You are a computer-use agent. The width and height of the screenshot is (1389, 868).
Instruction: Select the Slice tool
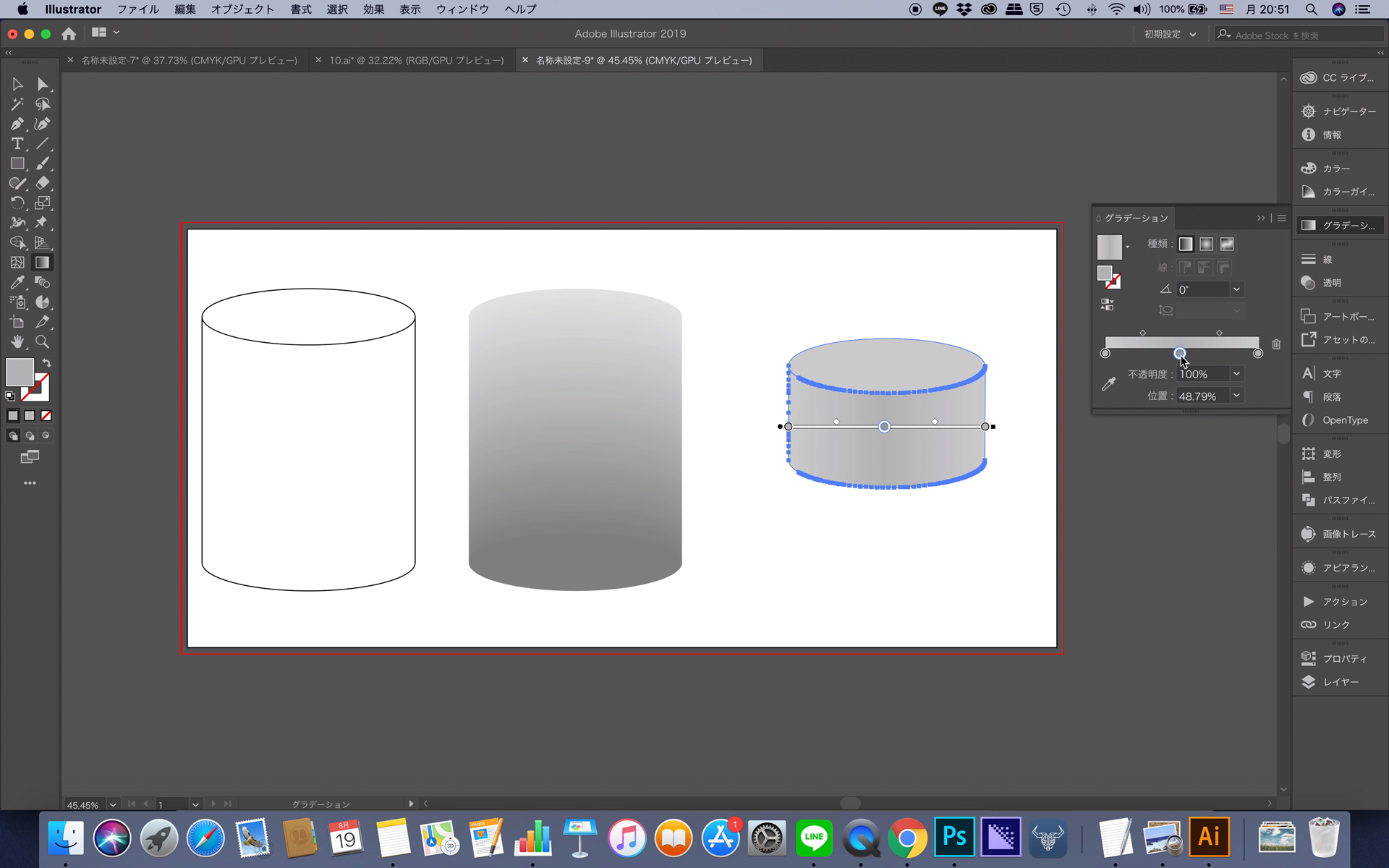click(43, 322)
